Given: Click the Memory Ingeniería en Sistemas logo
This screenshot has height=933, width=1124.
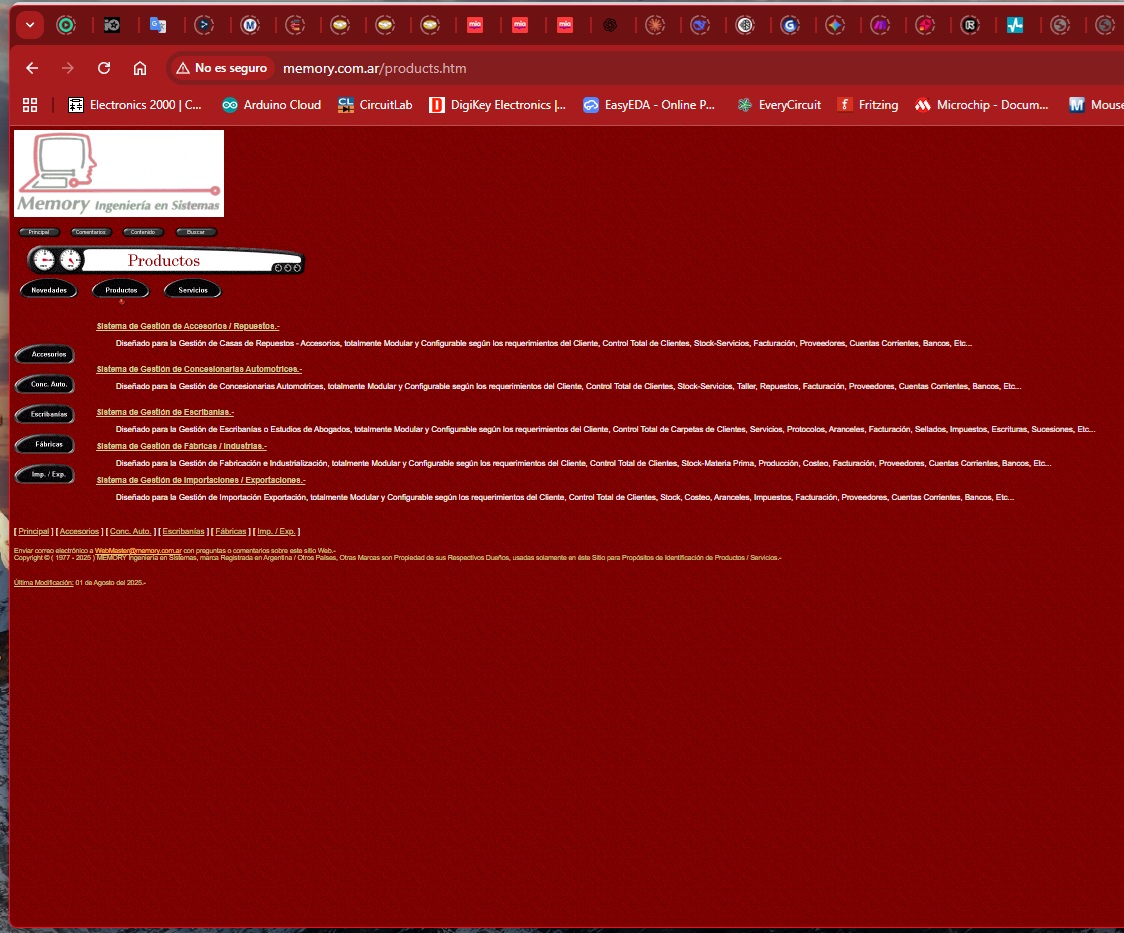Looking at the screenshot, I should coord(118,172).
